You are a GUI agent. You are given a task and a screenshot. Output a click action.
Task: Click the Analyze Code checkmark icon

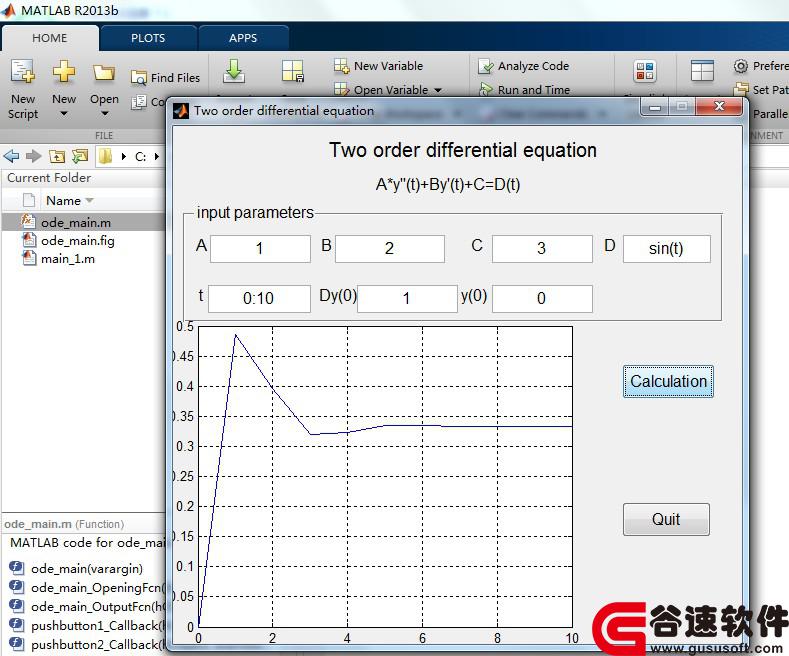(x=486, y=66)
